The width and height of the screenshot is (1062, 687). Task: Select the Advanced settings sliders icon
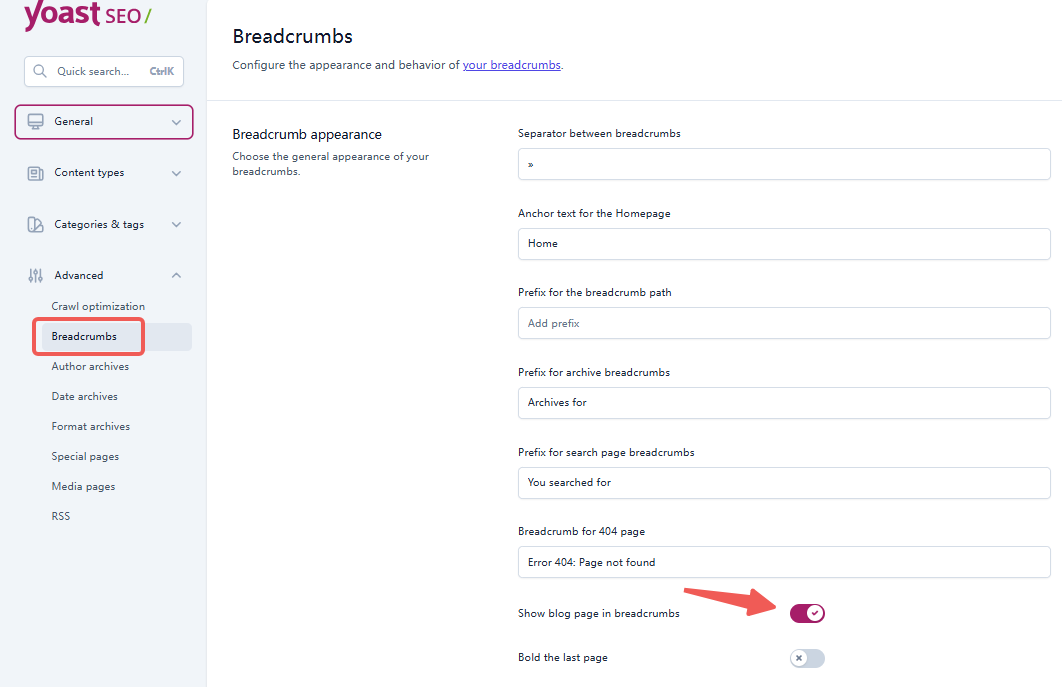point(35,275)
